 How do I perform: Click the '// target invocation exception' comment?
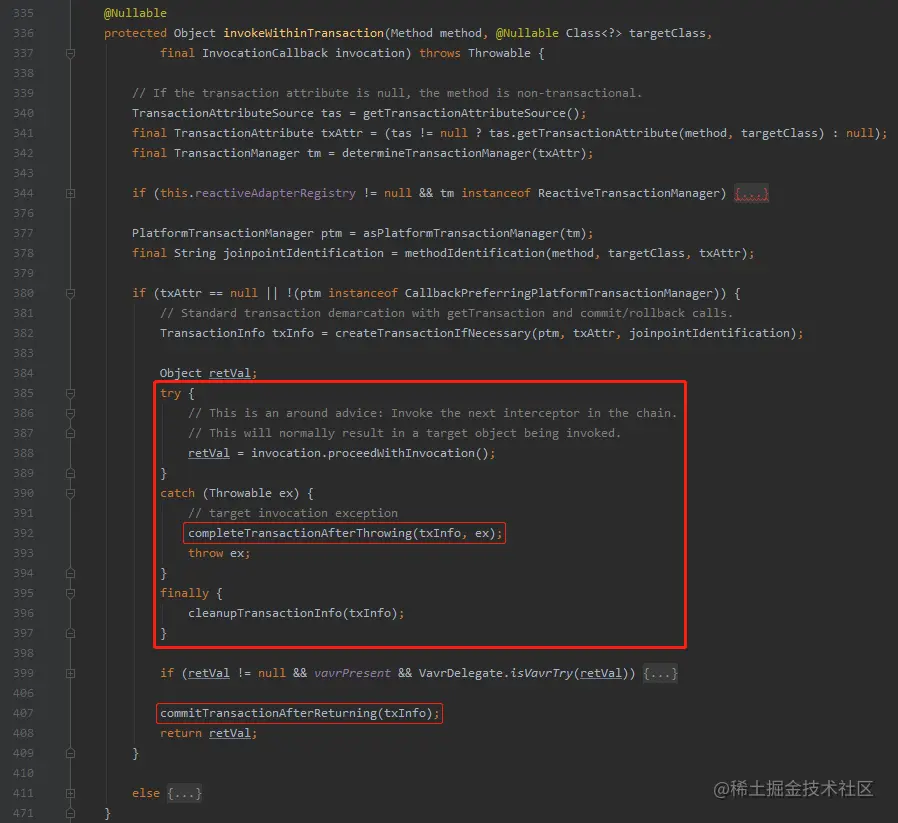[x=293, y=513]
